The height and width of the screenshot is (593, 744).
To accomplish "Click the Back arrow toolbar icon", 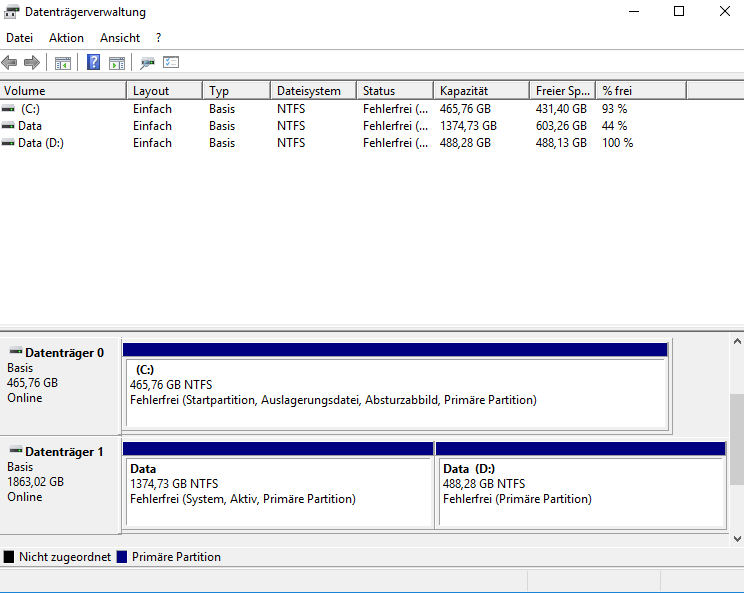I will [x=9, y=62].
